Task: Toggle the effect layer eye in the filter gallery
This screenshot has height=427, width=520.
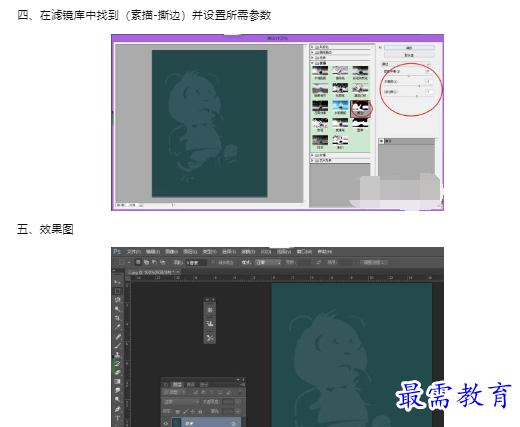Action: coord(382,141)
